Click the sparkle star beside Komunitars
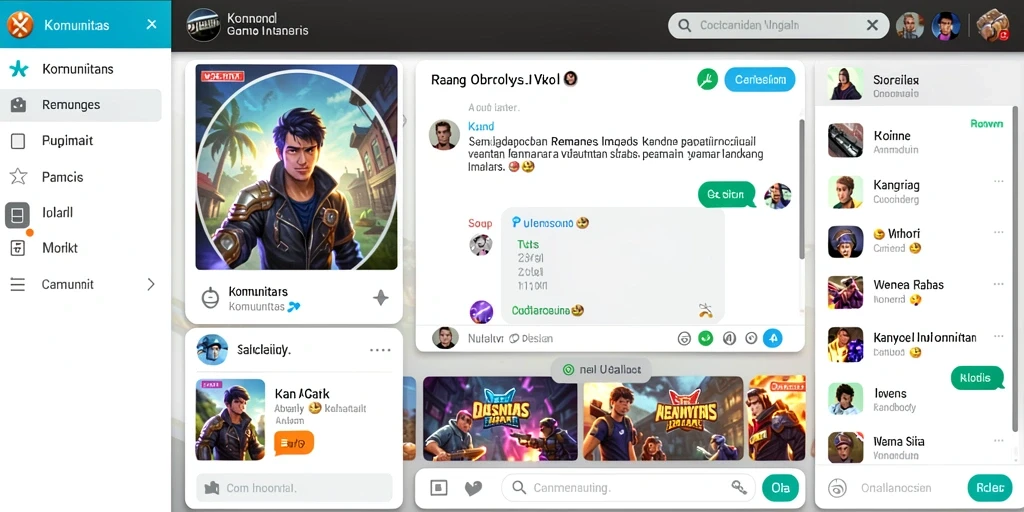This screenshot has width=1024, height=512. (x=381, y=298)
